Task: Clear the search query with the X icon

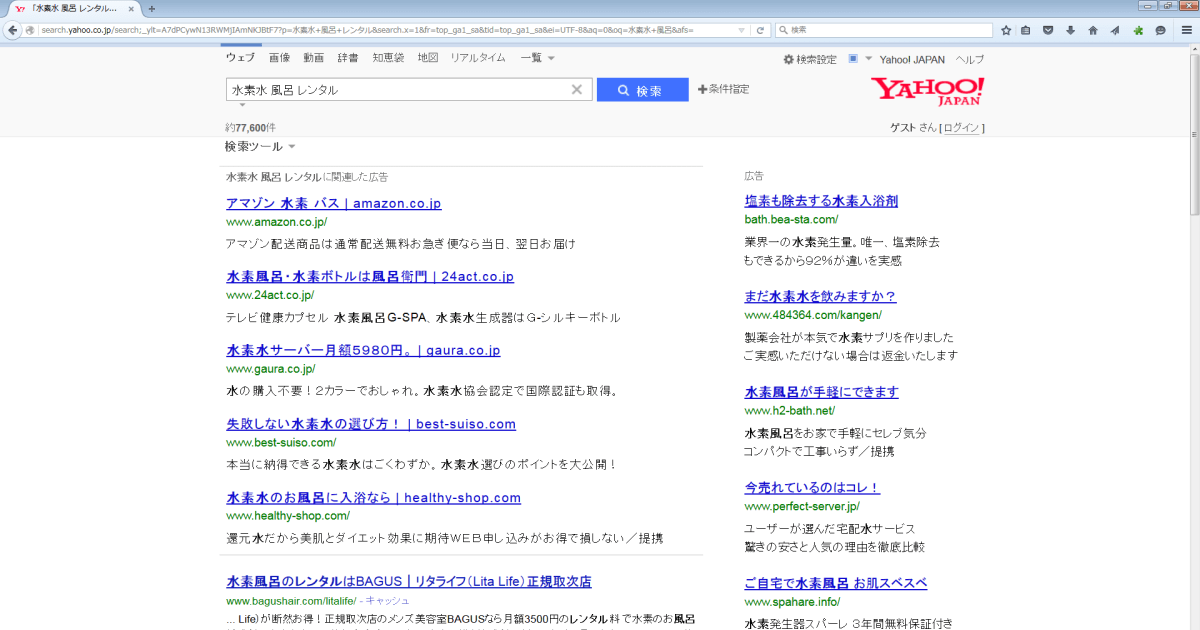Action: click(576, 90)
